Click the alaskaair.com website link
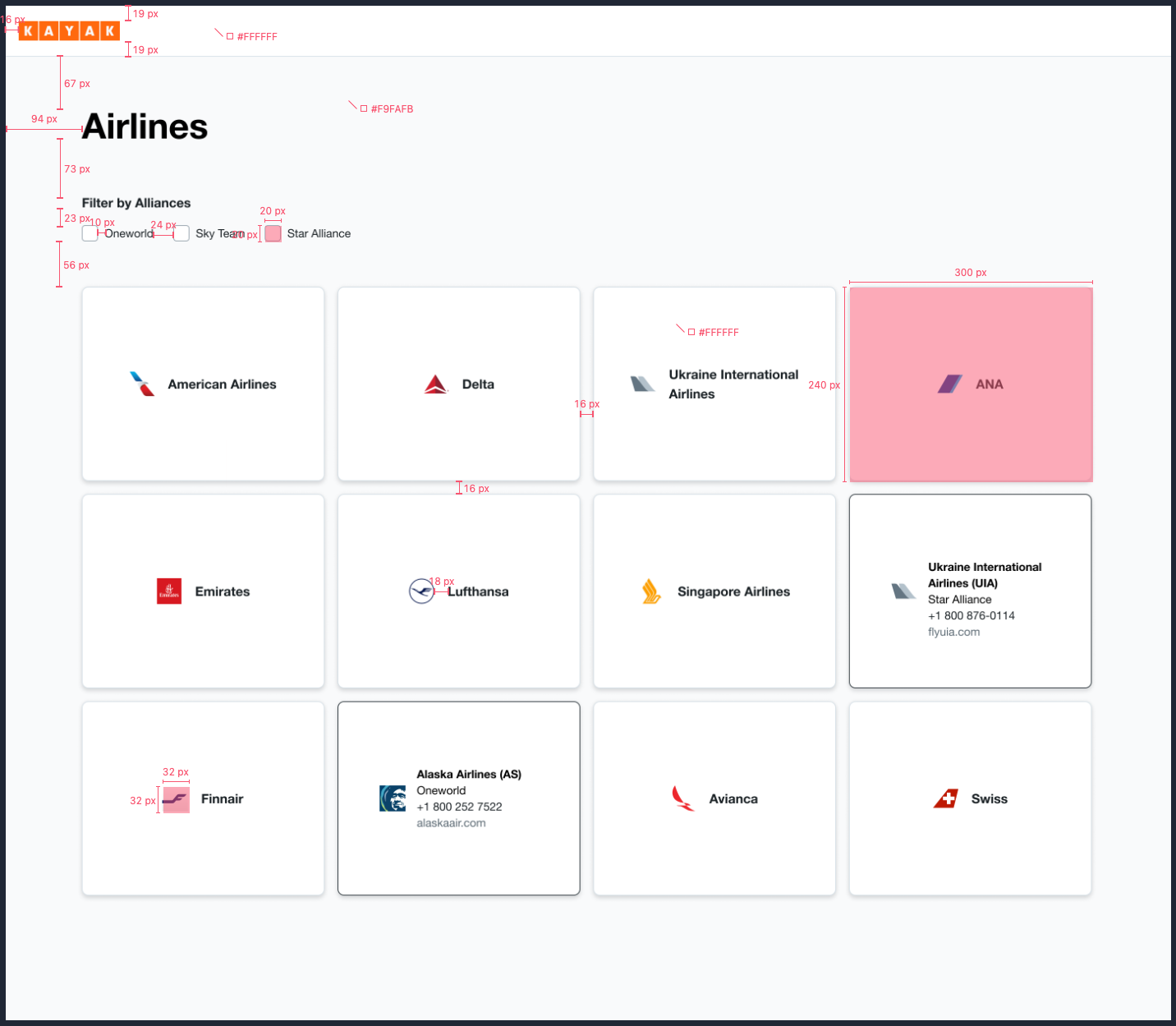Viewport: 1176px width, 1026px height. tap(451, 822)
